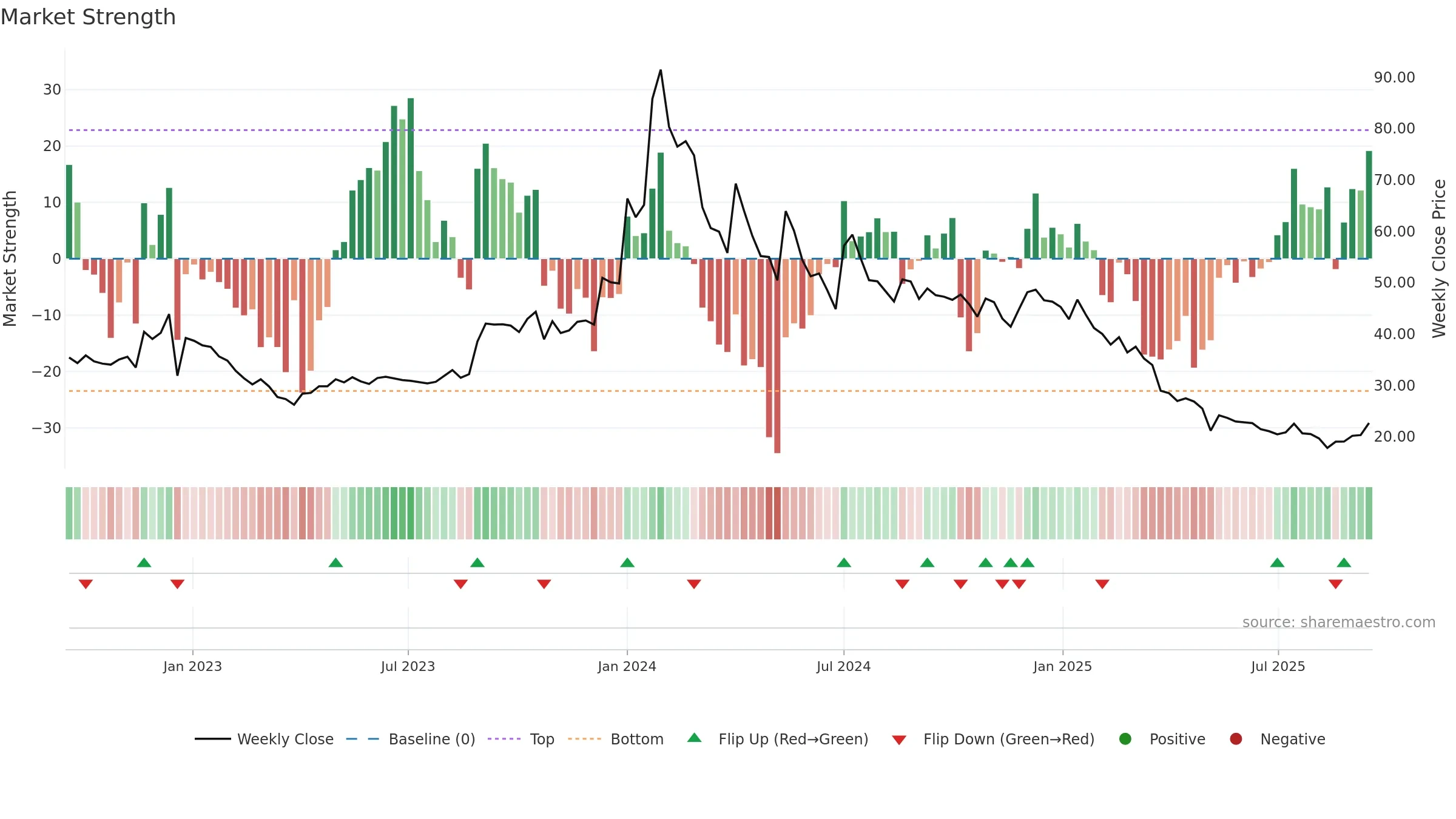1456x819 pixels.
Task: Click the Jul 2025 x-axis label
Action: pyautogui.click(x=1278, y=667)
